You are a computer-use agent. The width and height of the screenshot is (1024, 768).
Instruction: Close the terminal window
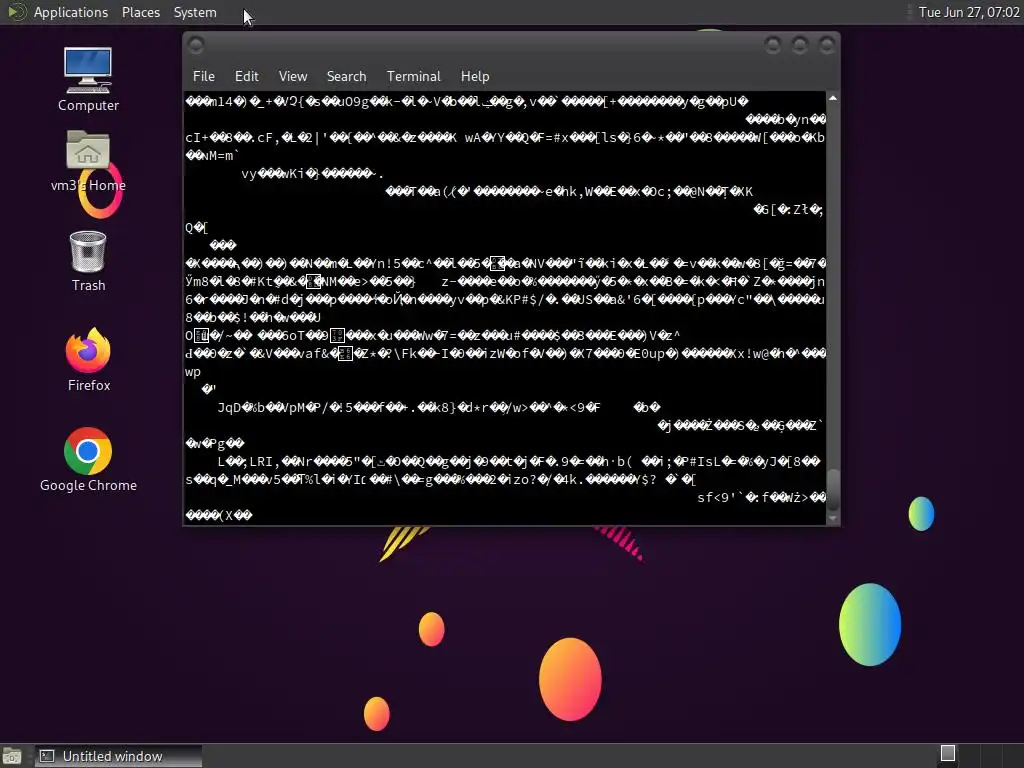click(827, 44)
